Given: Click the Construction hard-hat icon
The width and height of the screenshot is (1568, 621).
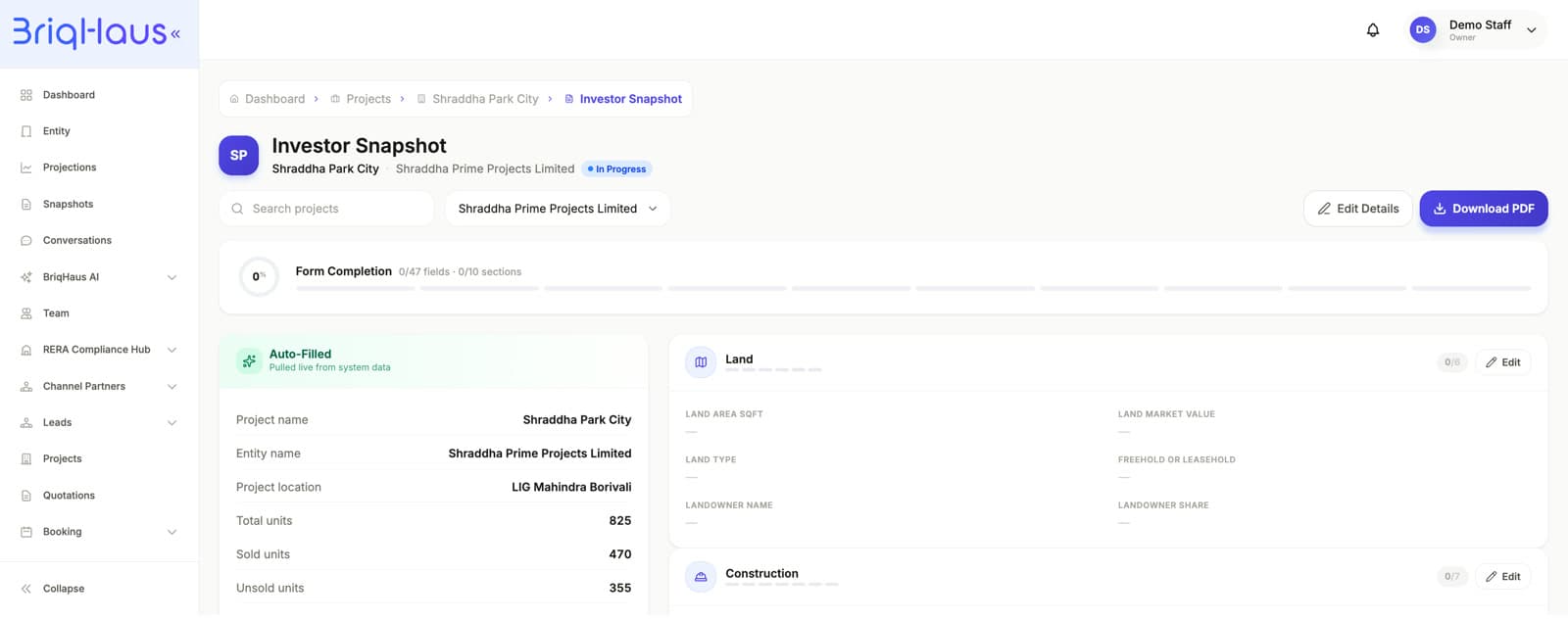Looking at the screenshot, I should click(x=701, y=577).
